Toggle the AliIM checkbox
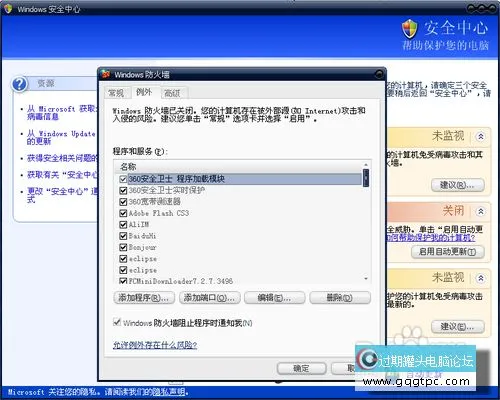Image resolution: width=500 pixels, height=400 pixels. coord(123,225)
